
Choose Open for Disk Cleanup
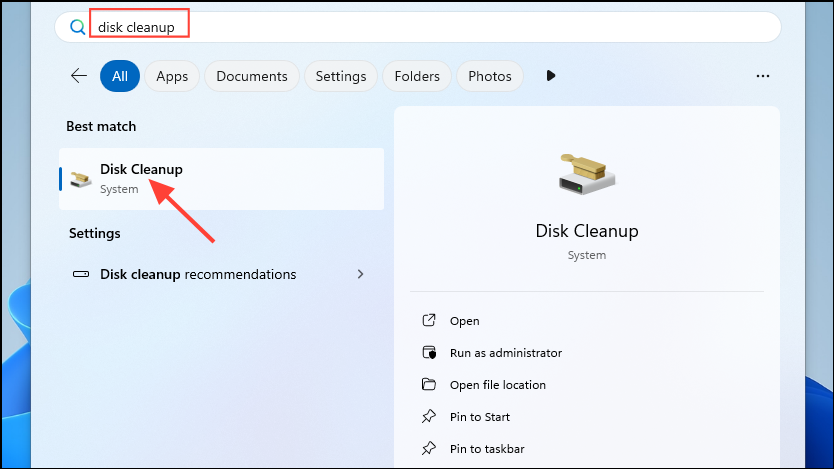pyautogui.click(x=464, y=321)
